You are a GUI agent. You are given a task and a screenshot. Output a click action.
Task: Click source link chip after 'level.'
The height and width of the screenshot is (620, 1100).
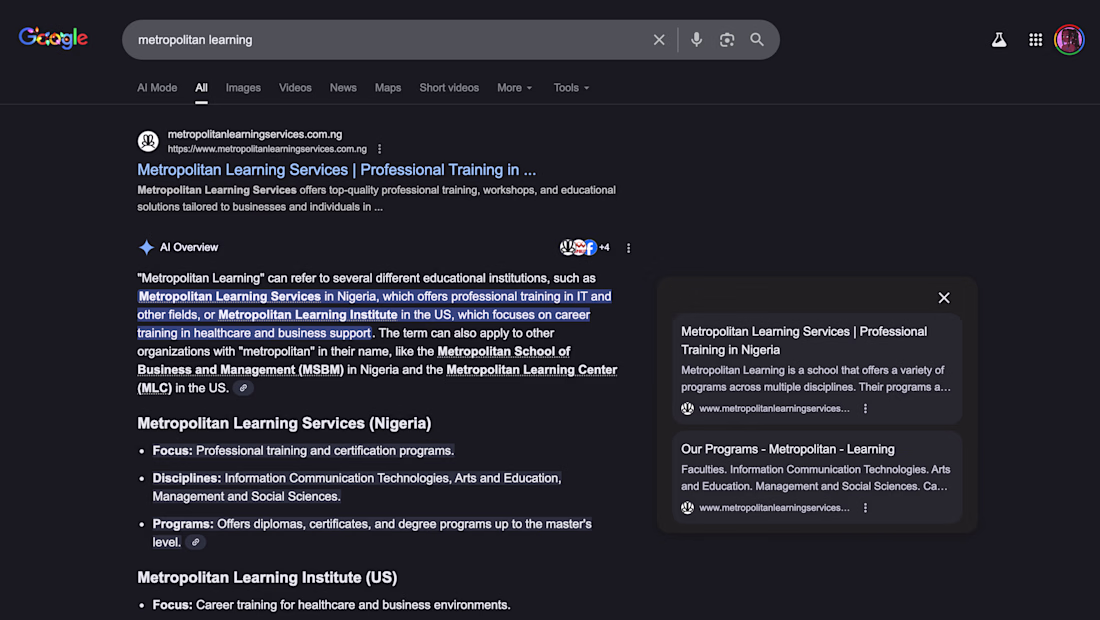(x=196, y=542)
